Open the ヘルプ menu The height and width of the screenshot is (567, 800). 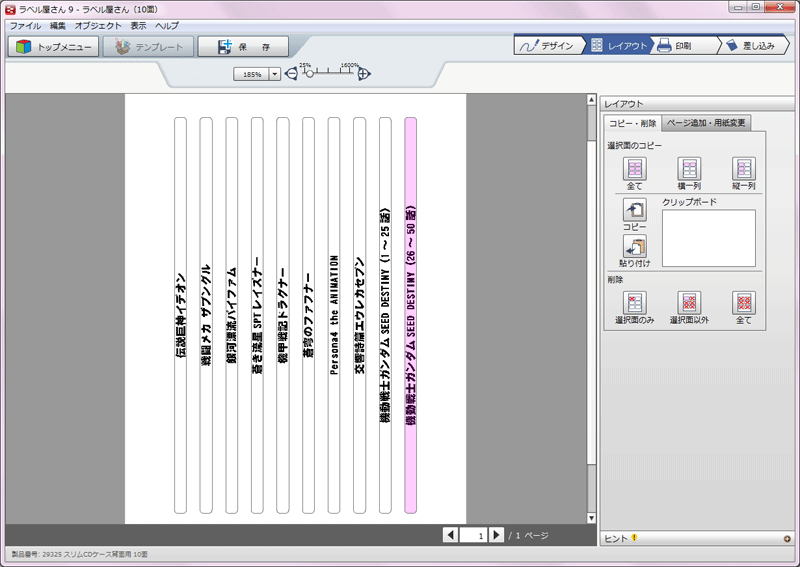167,26
